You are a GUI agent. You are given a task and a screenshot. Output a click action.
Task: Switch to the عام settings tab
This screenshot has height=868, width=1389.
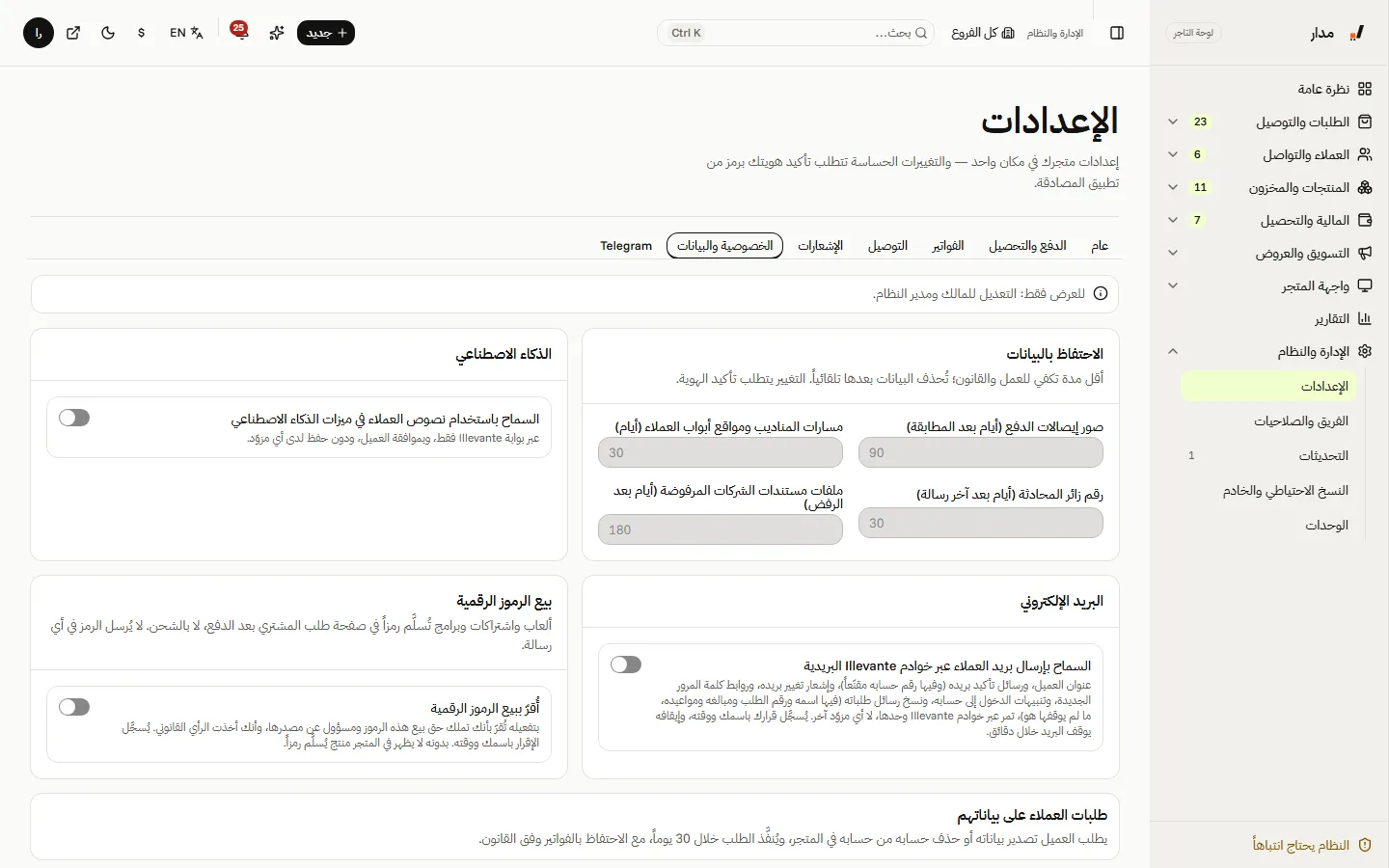(x=1100, y=246)
